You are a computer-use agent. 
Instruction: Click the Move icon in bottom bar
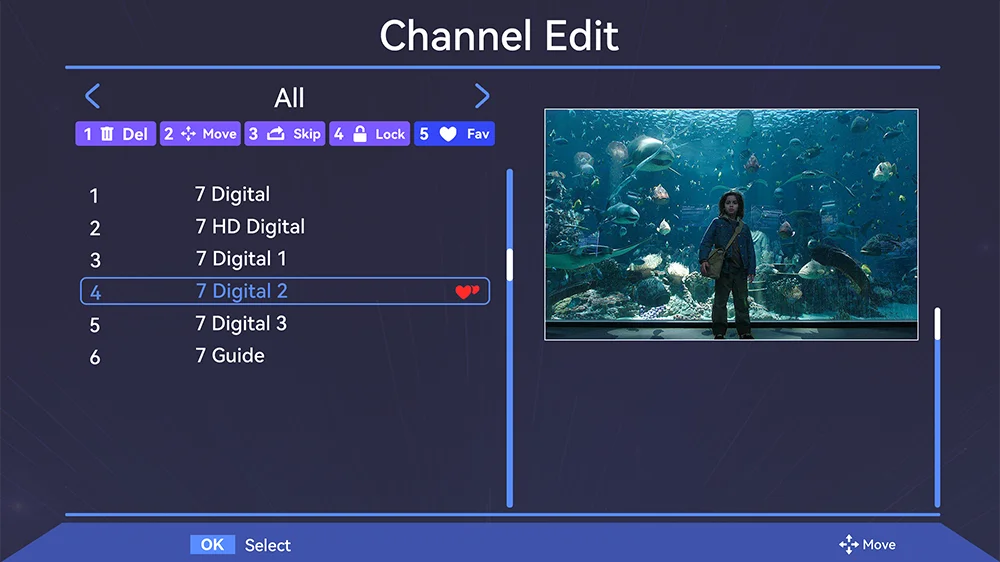[x=849, y=544]
